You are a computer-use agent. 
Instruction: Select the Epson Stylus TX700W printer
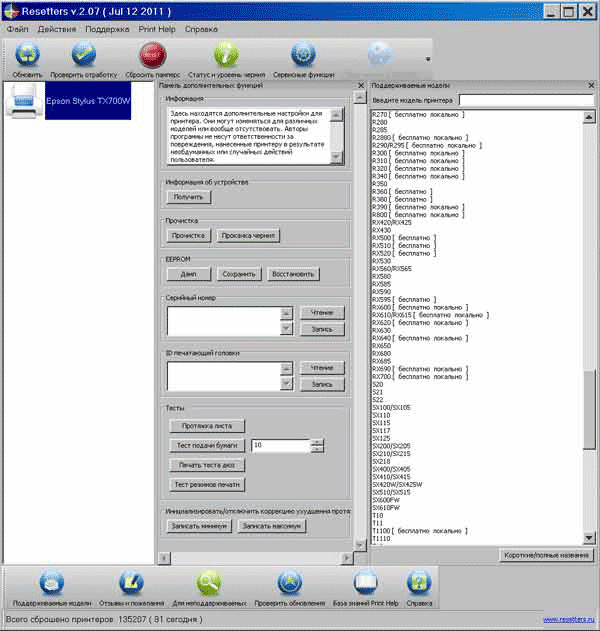88,101
